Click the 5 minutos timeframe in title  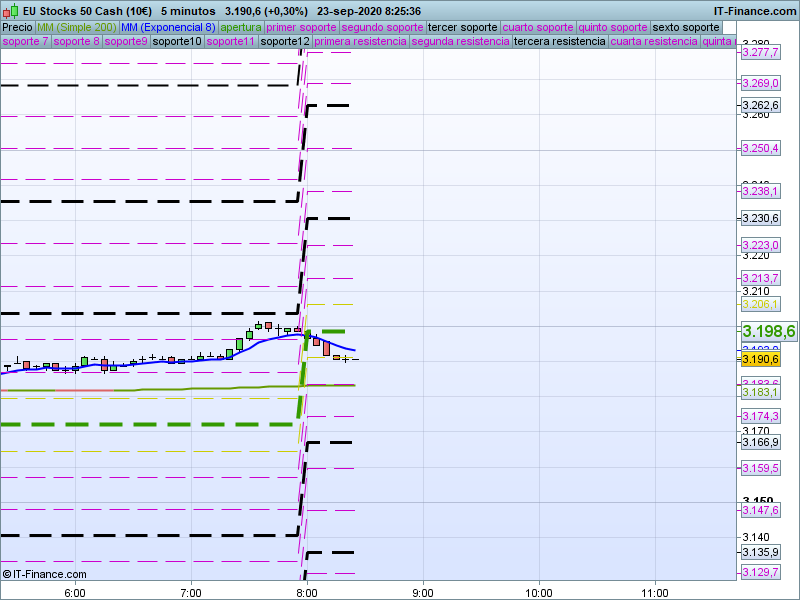(187, 10)
